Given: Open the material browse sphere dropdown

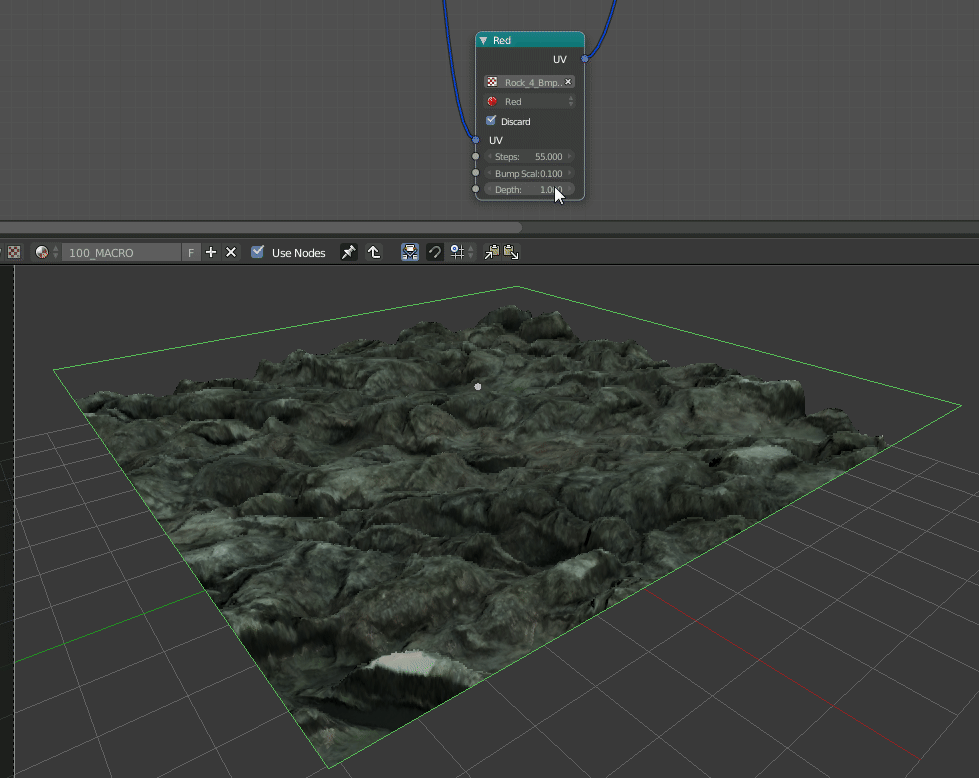Looking at the screenshot, I should click(x=46, y=252).
